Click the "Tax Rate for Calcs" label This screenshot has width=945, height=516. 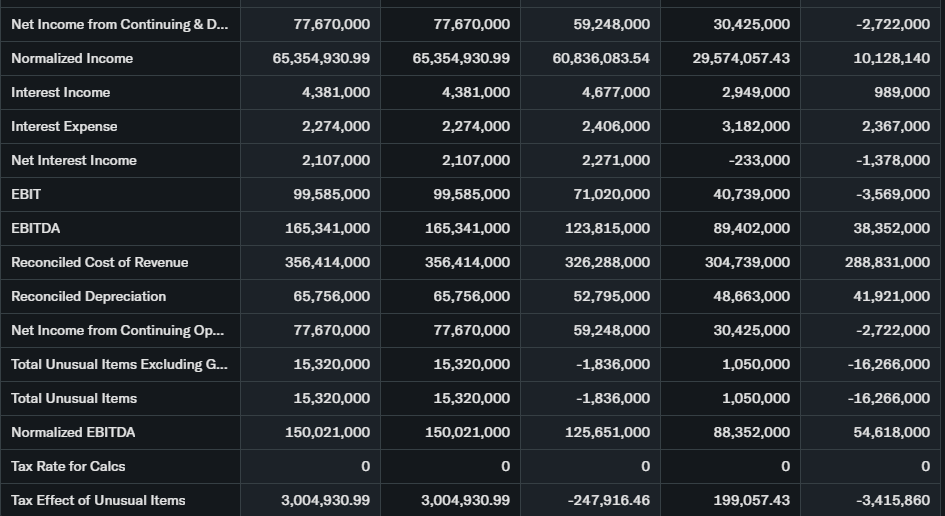tap(68, 466)
